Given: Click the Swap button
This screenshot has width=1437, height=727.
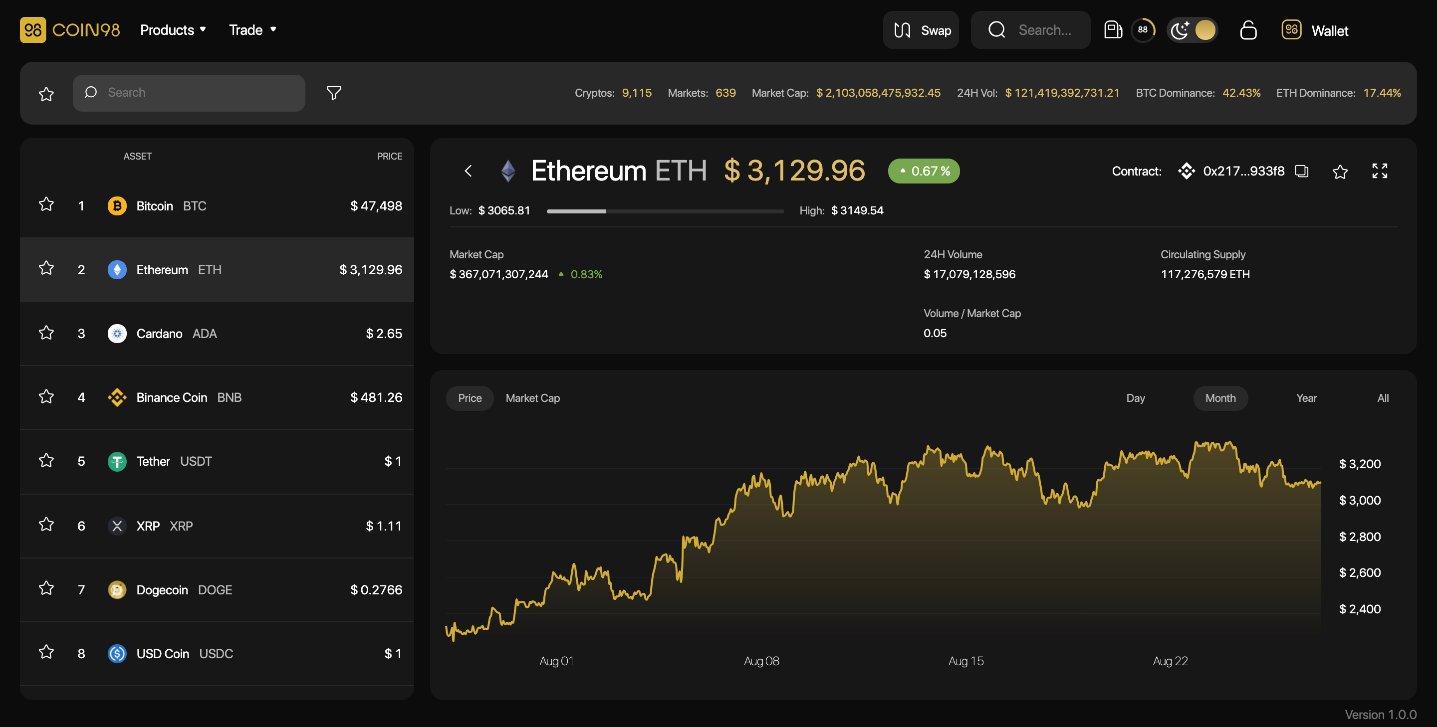Looking at the screenshot, I should [921, 30].
